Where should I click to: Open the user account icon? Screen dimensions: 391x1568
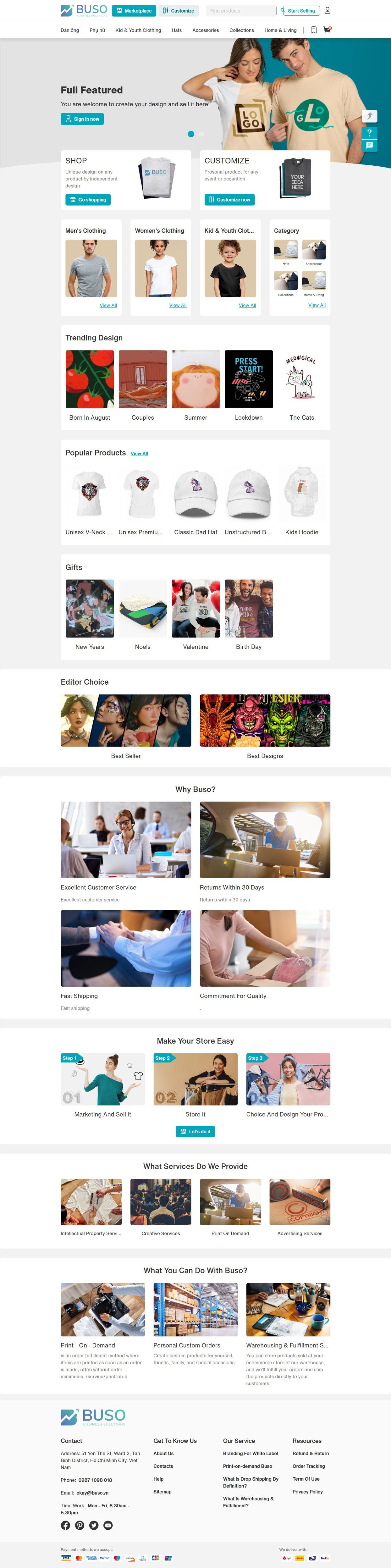click(327, 10)
